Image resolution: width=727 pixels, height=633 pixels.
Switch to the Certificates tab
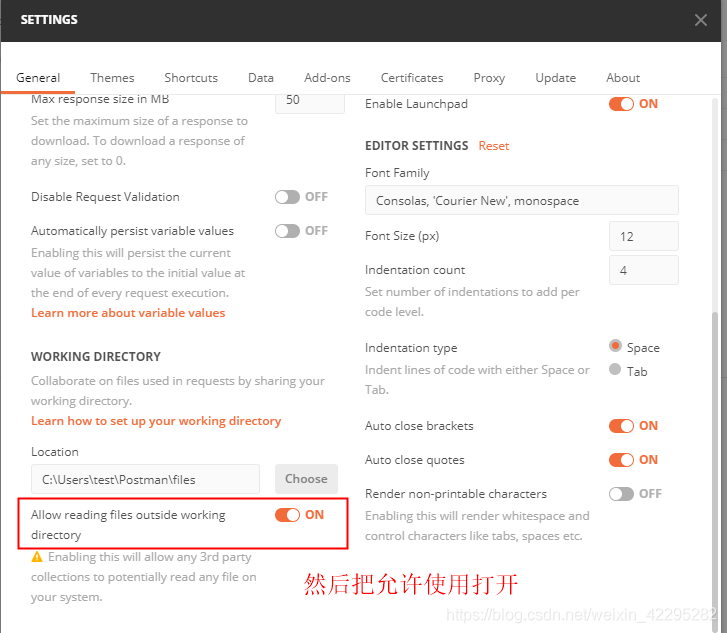[412, 77]
